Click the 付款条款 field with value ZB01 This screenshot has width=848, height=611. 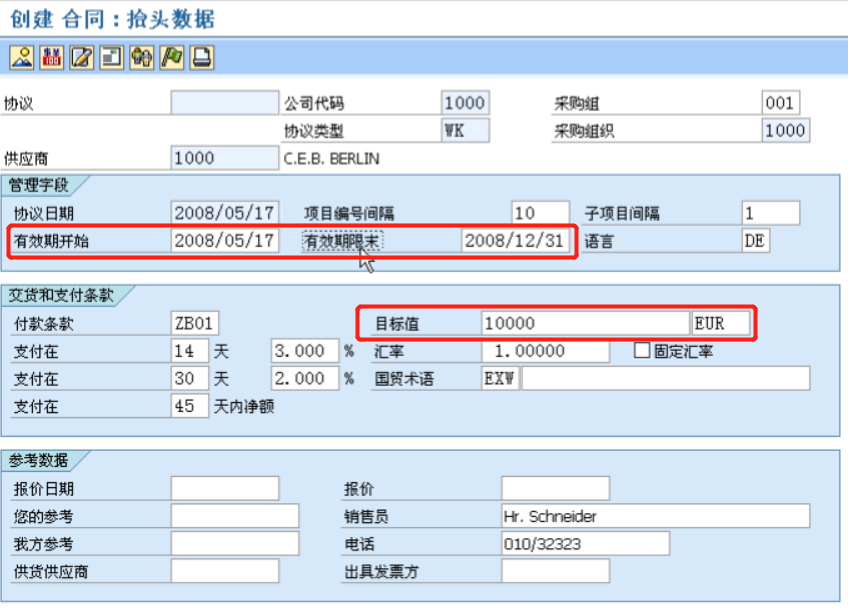(x=193, y=322)
